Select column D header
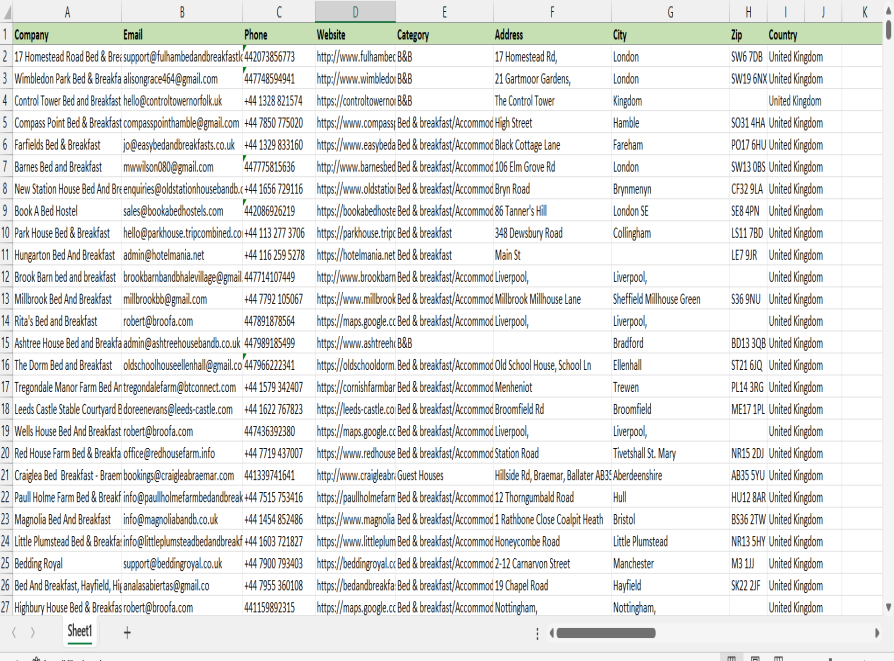Viewport: 894px width, 661px height. tap(355, 12)
